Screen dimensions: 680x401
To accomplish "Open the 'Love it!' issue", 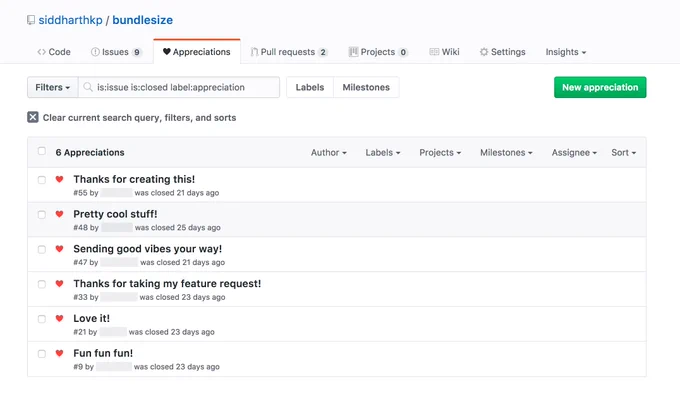I will [92, 318].
